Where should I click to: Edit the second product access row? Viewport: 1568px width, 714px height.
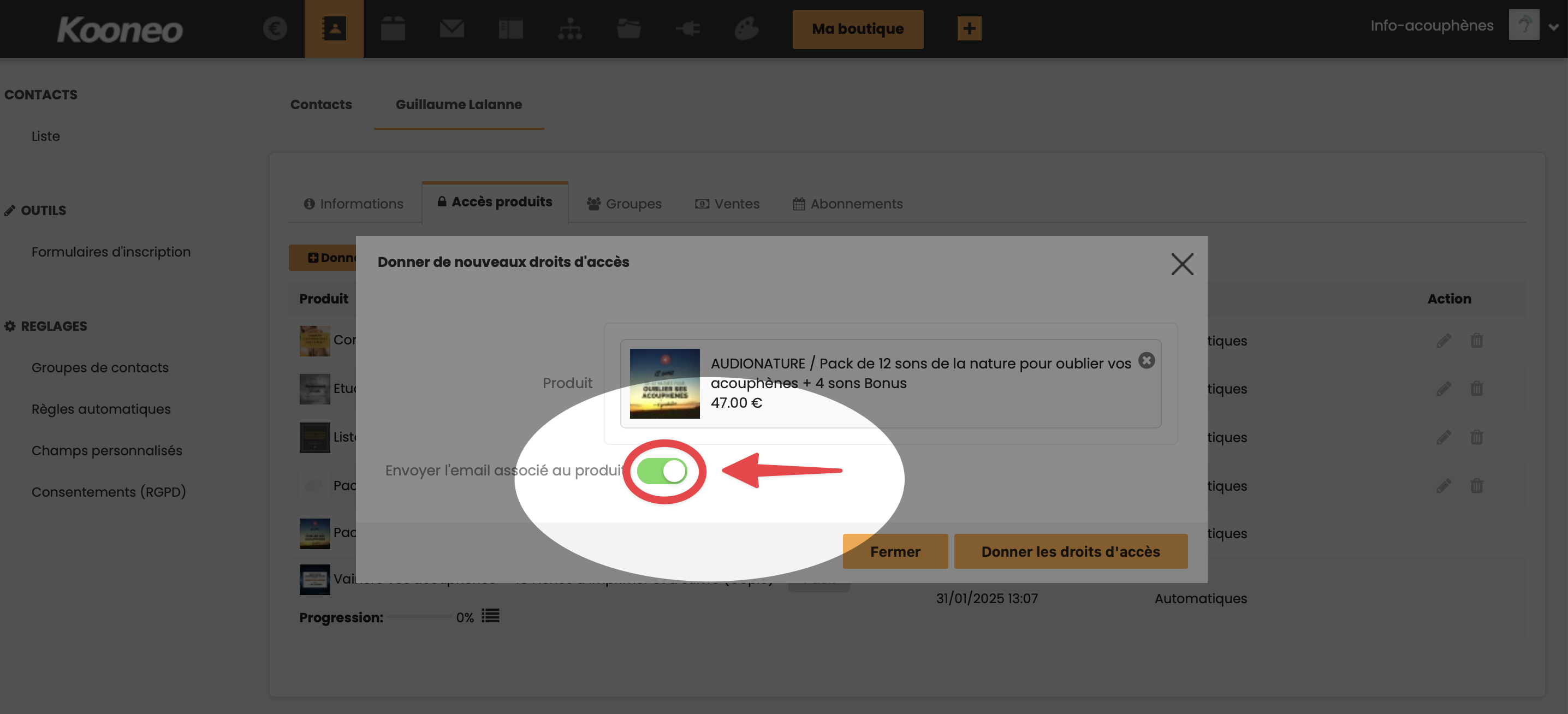1443,388
